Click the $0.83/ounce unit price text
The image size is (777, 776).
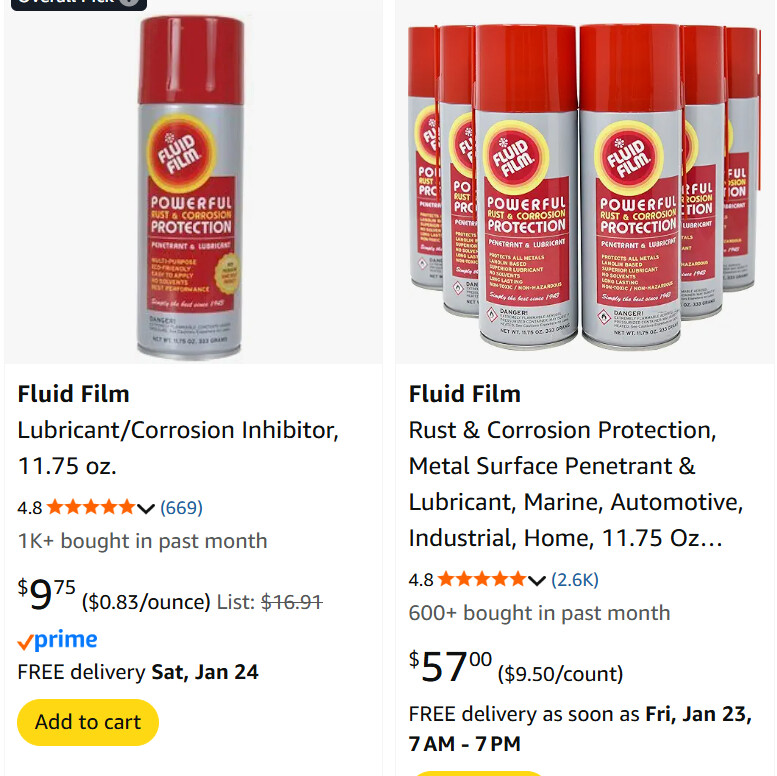coord(146,602)
